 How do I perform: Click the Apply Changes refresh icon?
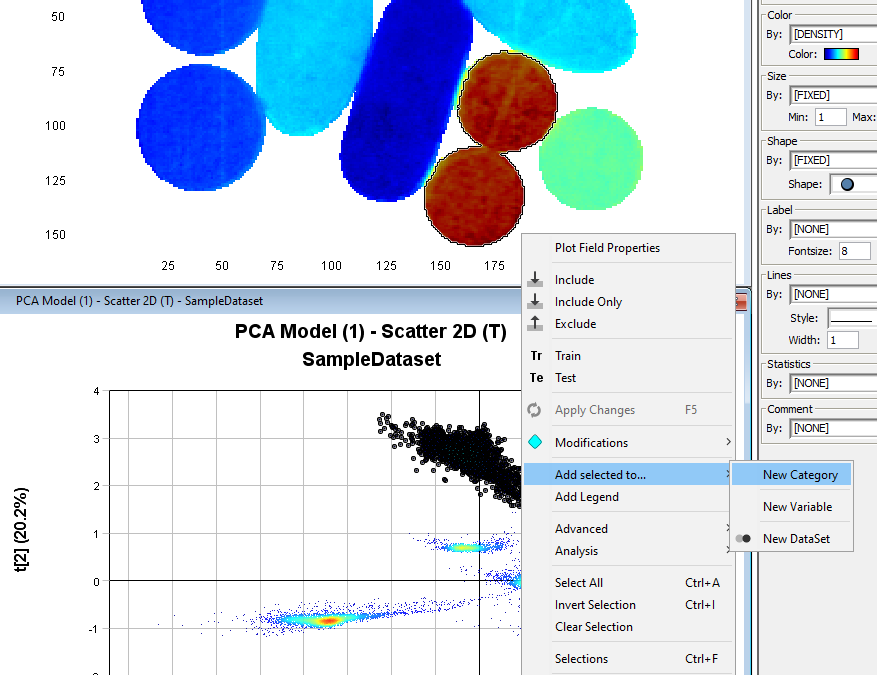coord(536,410)
